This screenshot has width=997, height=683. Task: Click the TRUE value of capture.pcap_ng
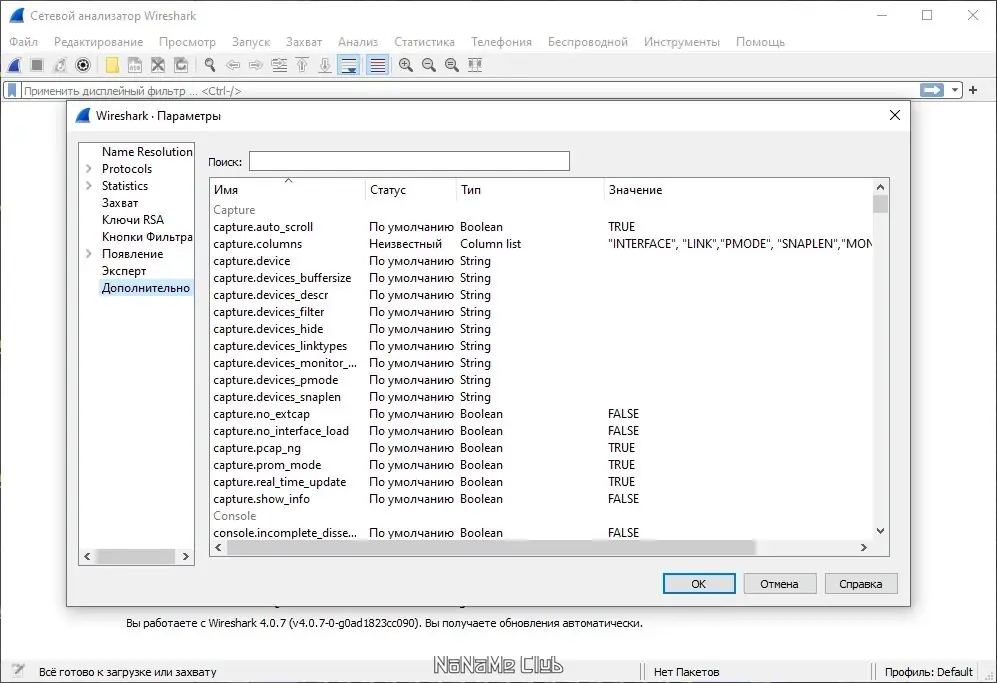621,448
